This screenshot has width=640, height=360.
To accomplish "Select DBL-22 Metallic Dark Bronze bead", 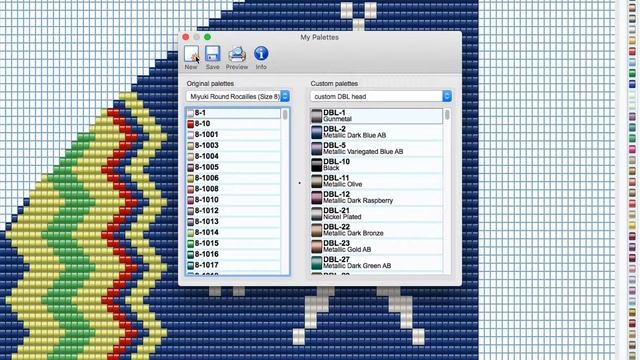I will point(376,230).
